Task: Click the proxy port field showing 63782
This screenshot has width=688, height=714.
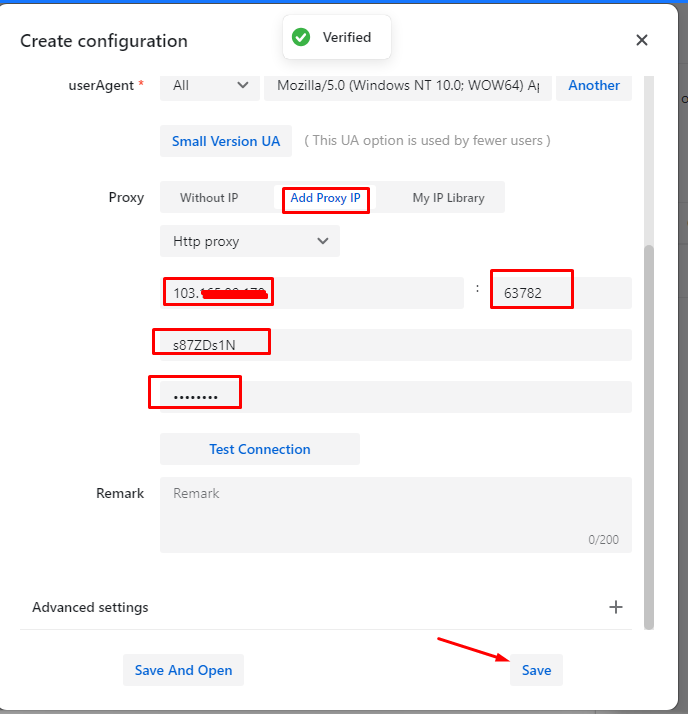Action: 560,293
